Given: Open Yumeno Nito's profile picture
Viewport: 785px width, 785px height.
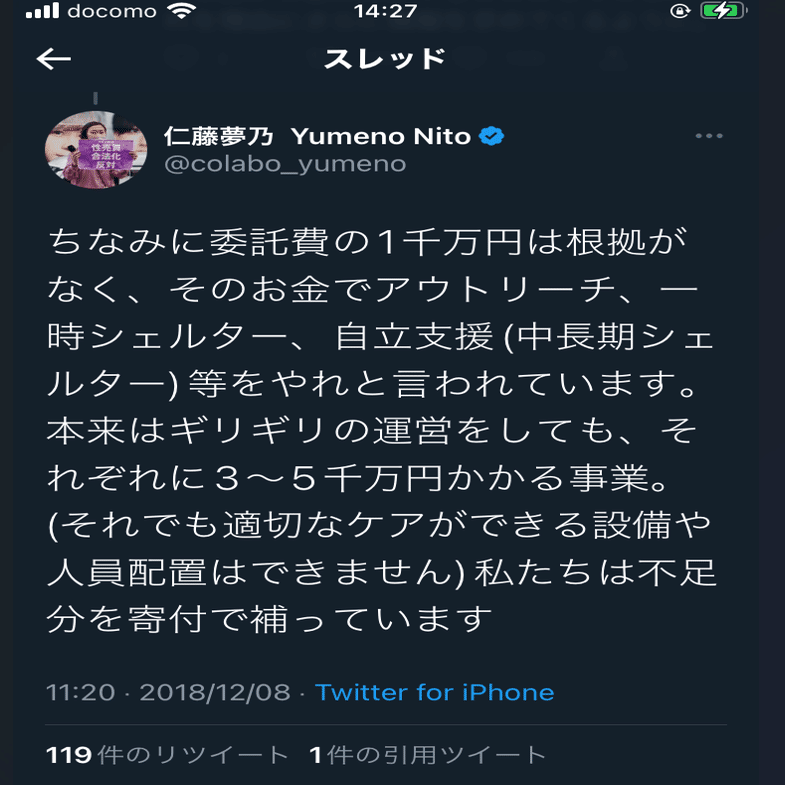Looking at the screenshot, I should click(x=83, y=149).
